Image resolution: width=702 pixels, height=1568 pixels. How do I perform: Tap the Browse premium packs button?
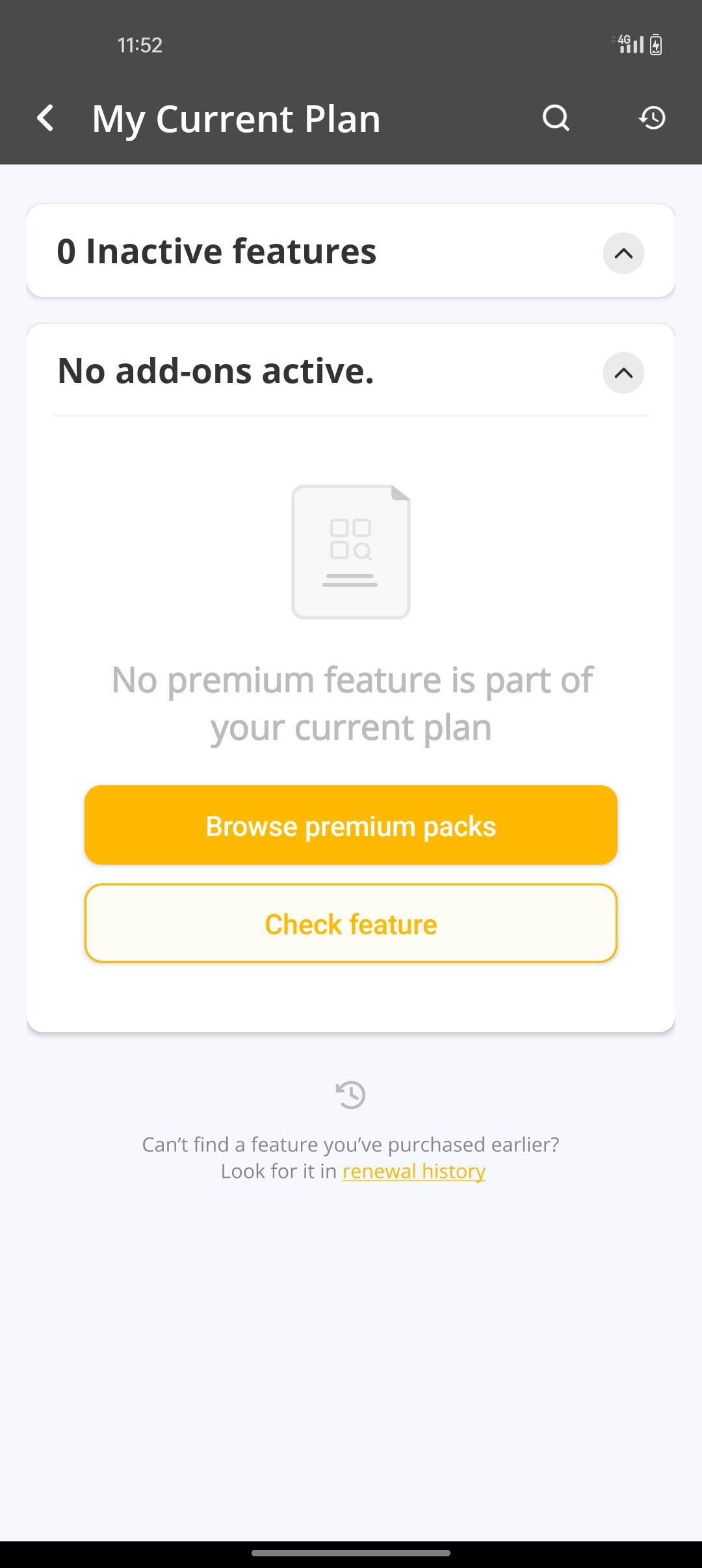pyautogui.click(x=351, y=825)
